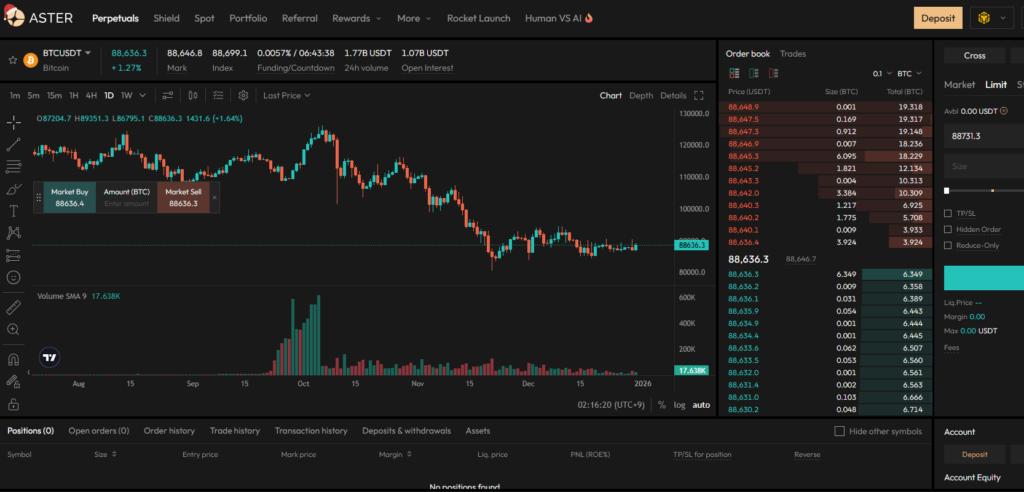Click the orange Deposit button in header
Image resolution: width=1024 pixels, height=492 pixels.
937,18
